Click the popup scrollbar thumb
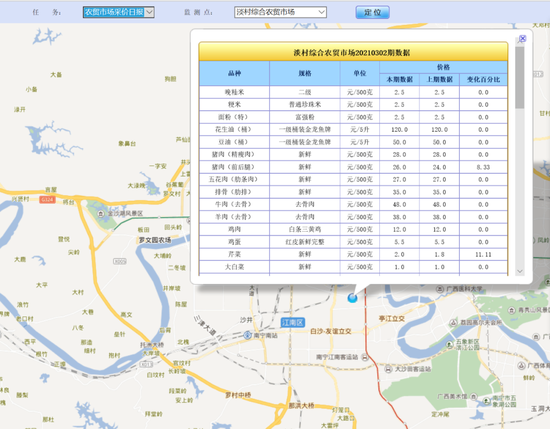 pos(520,77)
